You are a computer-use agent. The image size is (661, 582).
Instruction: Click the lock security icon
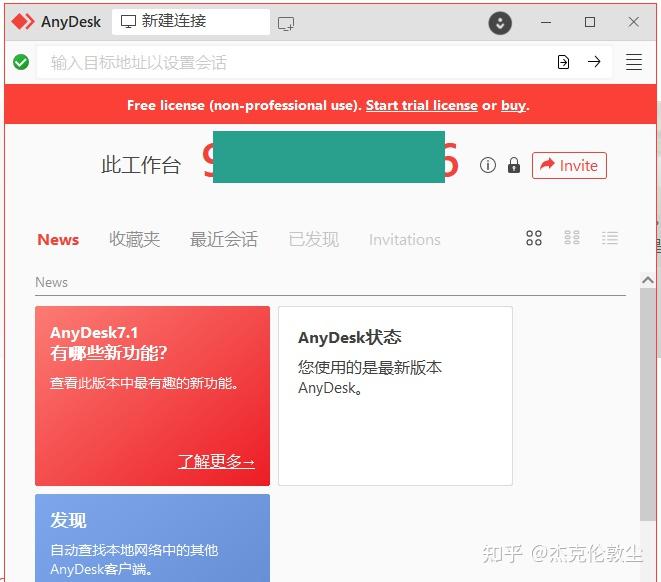[513, 165]
